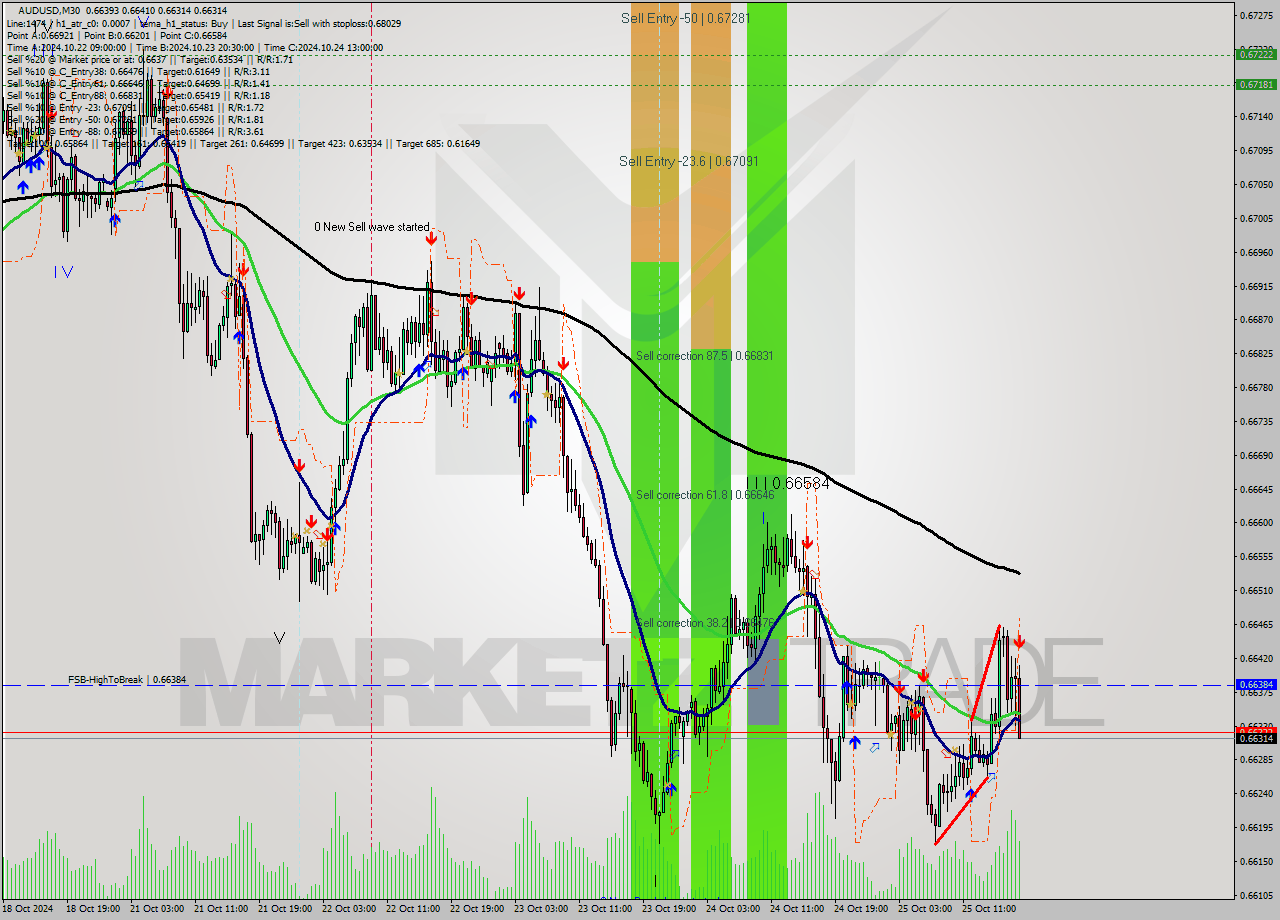The image size is (1280, 920).
Task: Click the 'Sell correction 87.5 | 0.66831' label
Action: (704, 356)
